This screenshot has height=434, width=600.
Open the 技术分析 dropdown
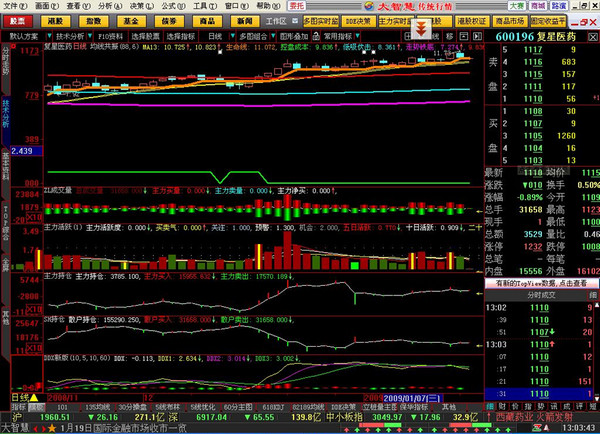pos(72,36)
